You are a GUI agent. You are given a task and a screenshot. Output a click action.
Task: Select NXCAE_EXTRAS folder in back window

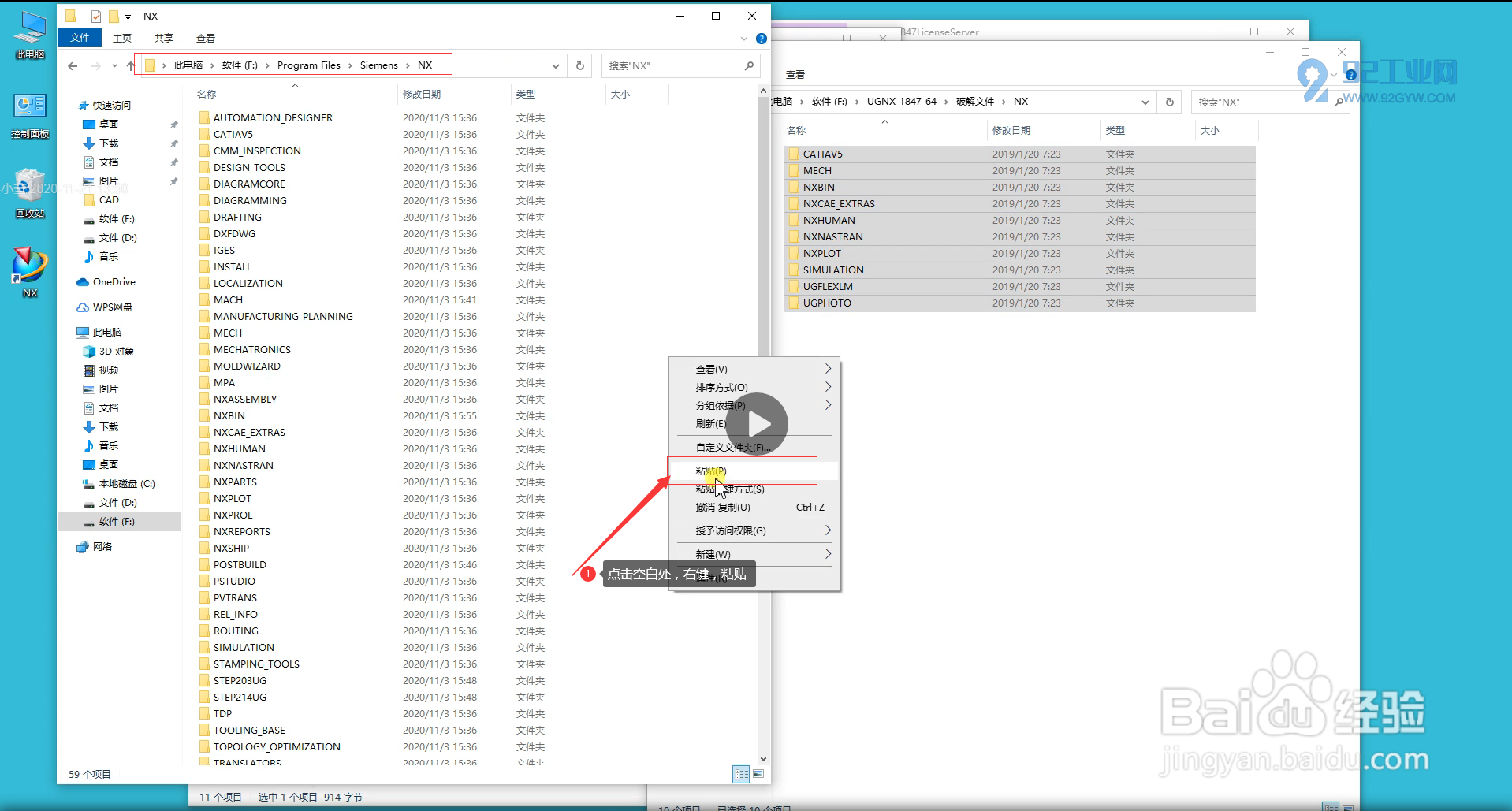pos(1020,203)
